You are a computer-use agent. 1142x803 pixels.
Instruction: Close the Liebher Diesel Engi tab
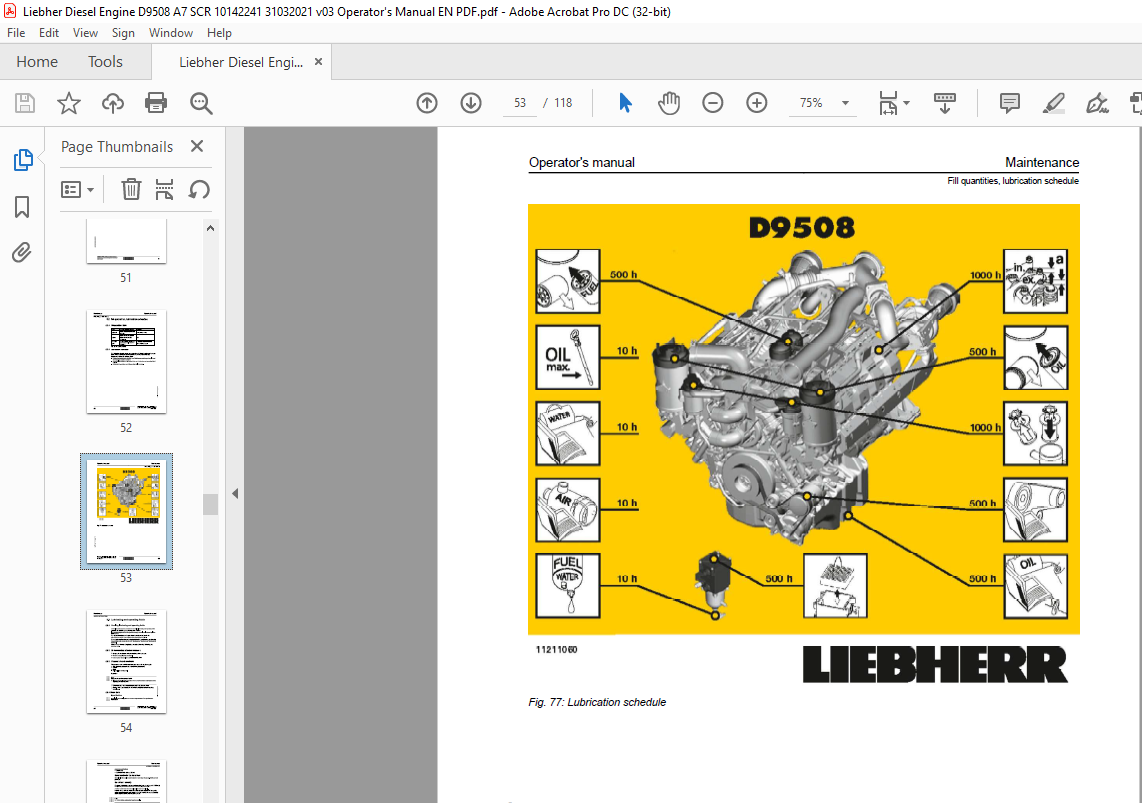point(318,62)
